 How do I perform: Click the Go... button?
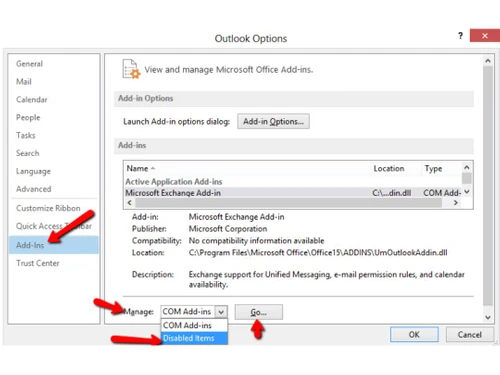pyautogui.click(x=259, y=312)
